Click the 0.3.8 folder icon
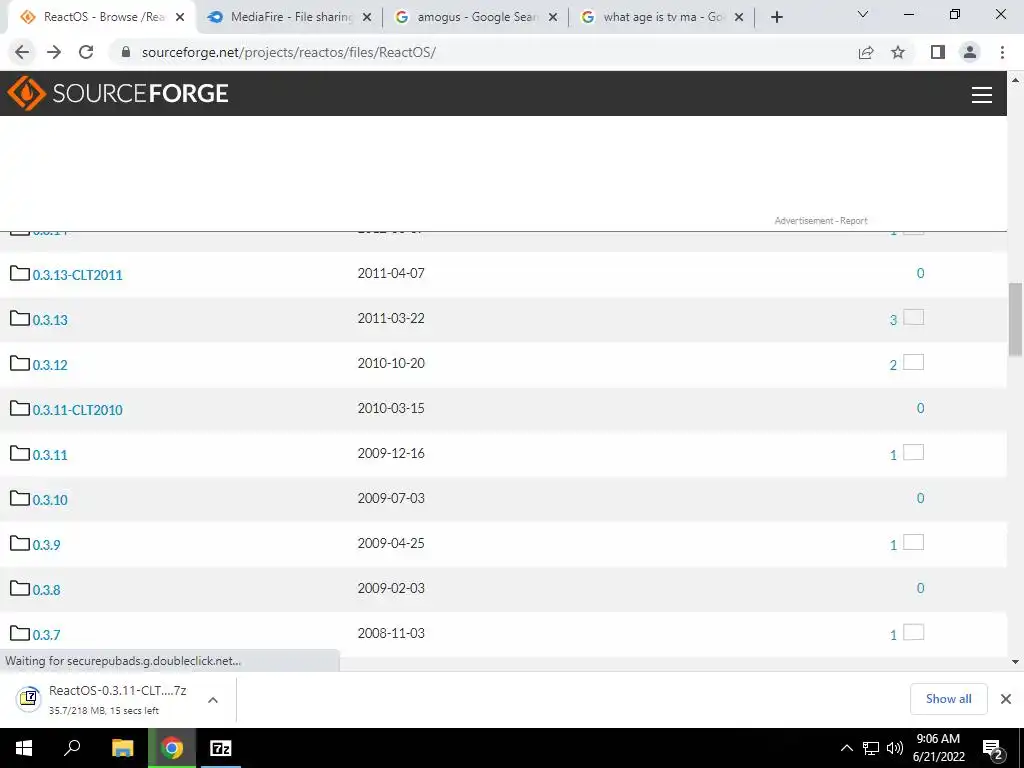Viewport: 1024px width, 768px height. (20, 588)
